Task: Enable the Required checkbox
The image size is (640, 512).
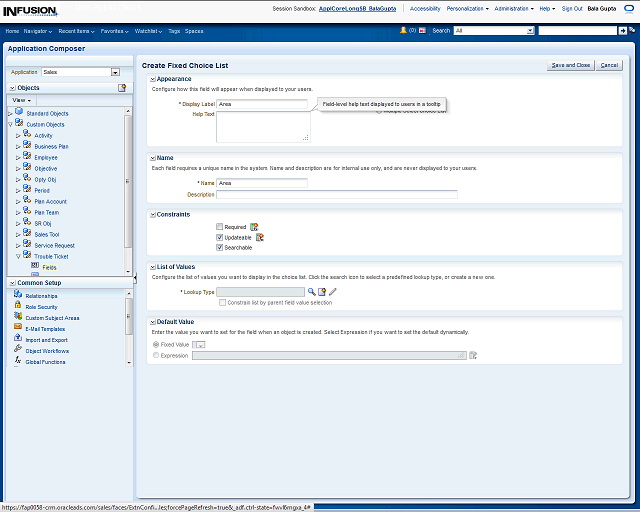Action: (219, 227)
